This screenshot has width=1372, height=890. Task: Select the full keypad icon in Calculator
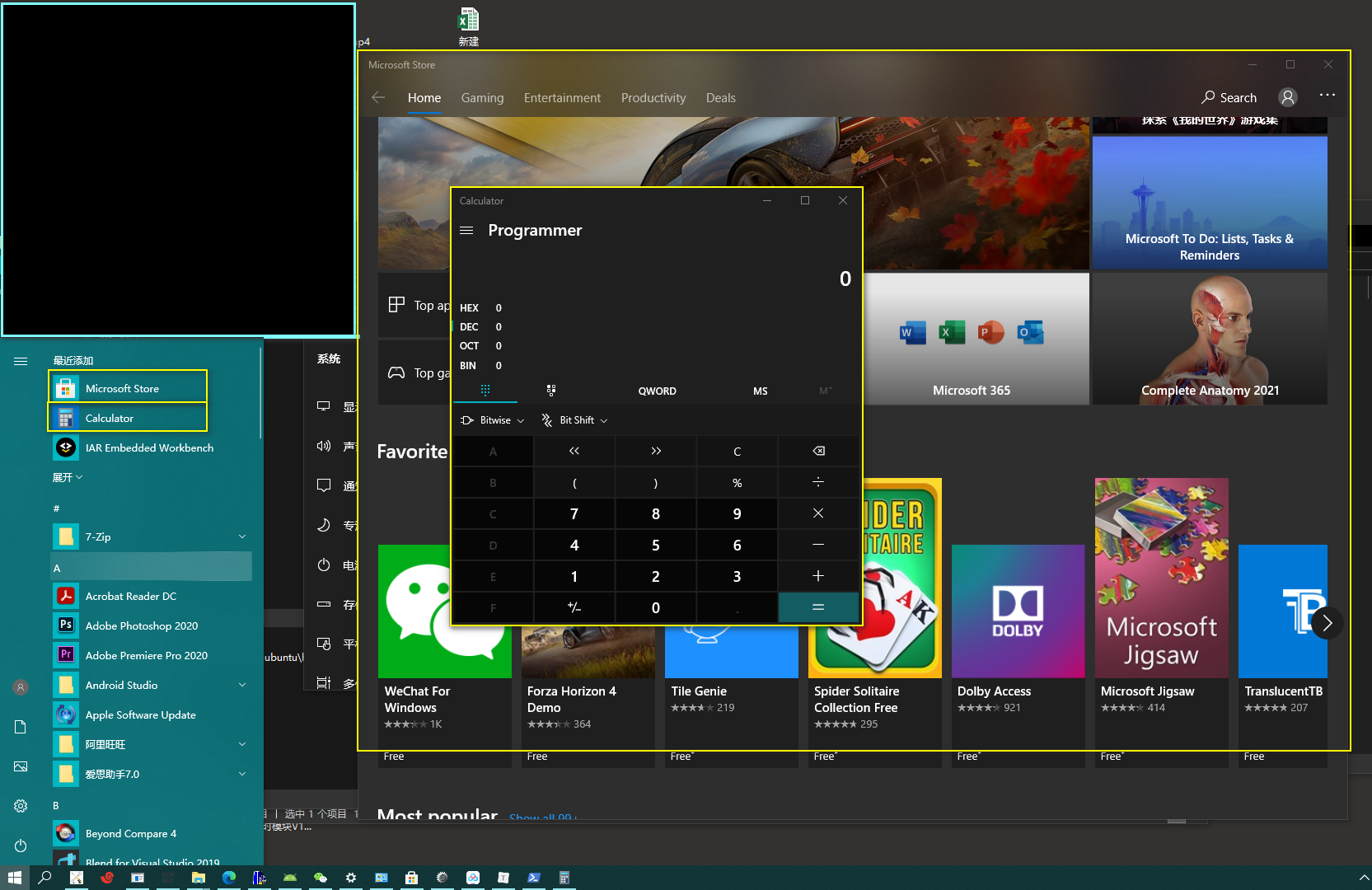tap(485, 391)
